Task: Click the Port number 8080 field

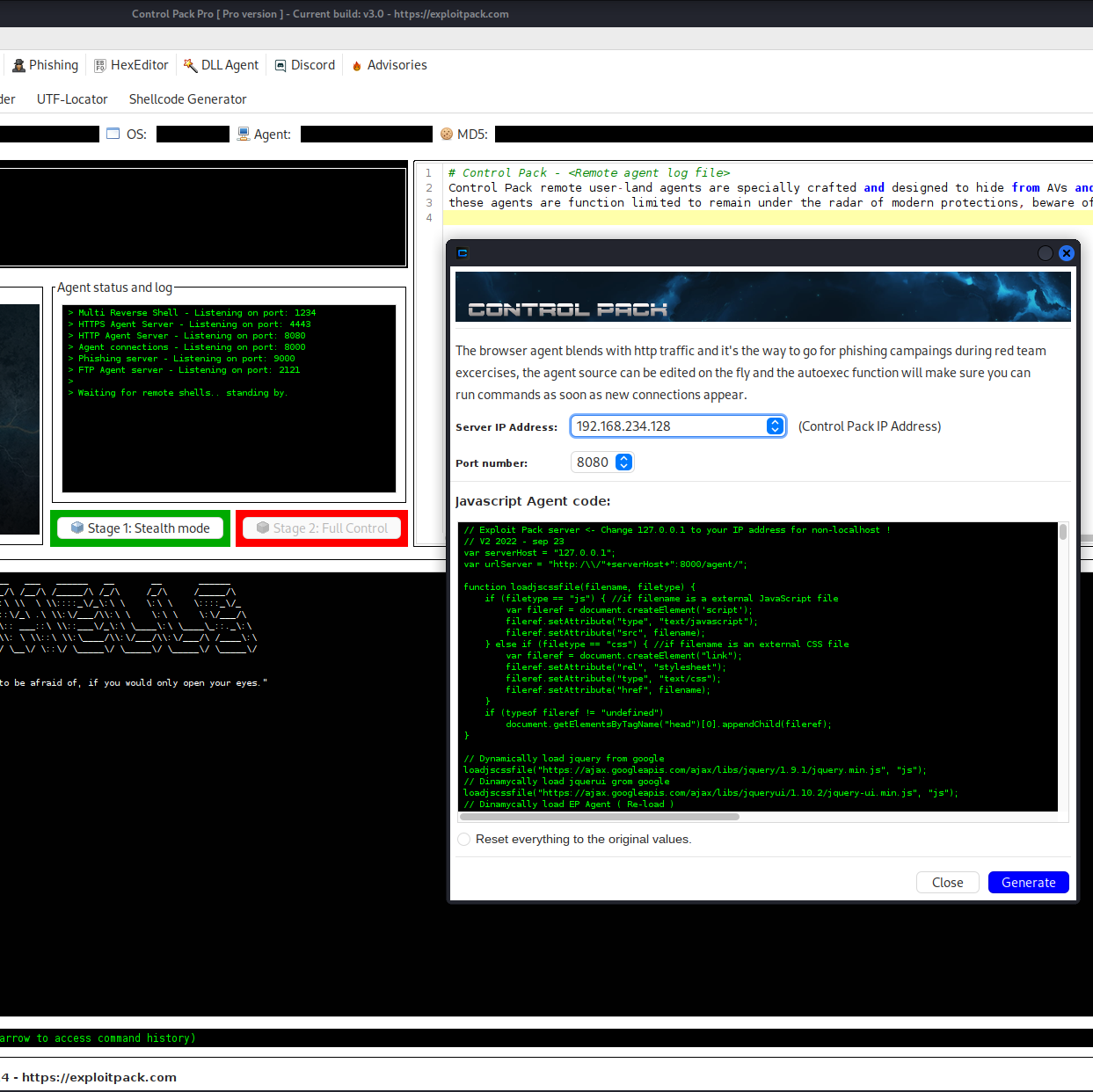Action: [x=594, y=462]
